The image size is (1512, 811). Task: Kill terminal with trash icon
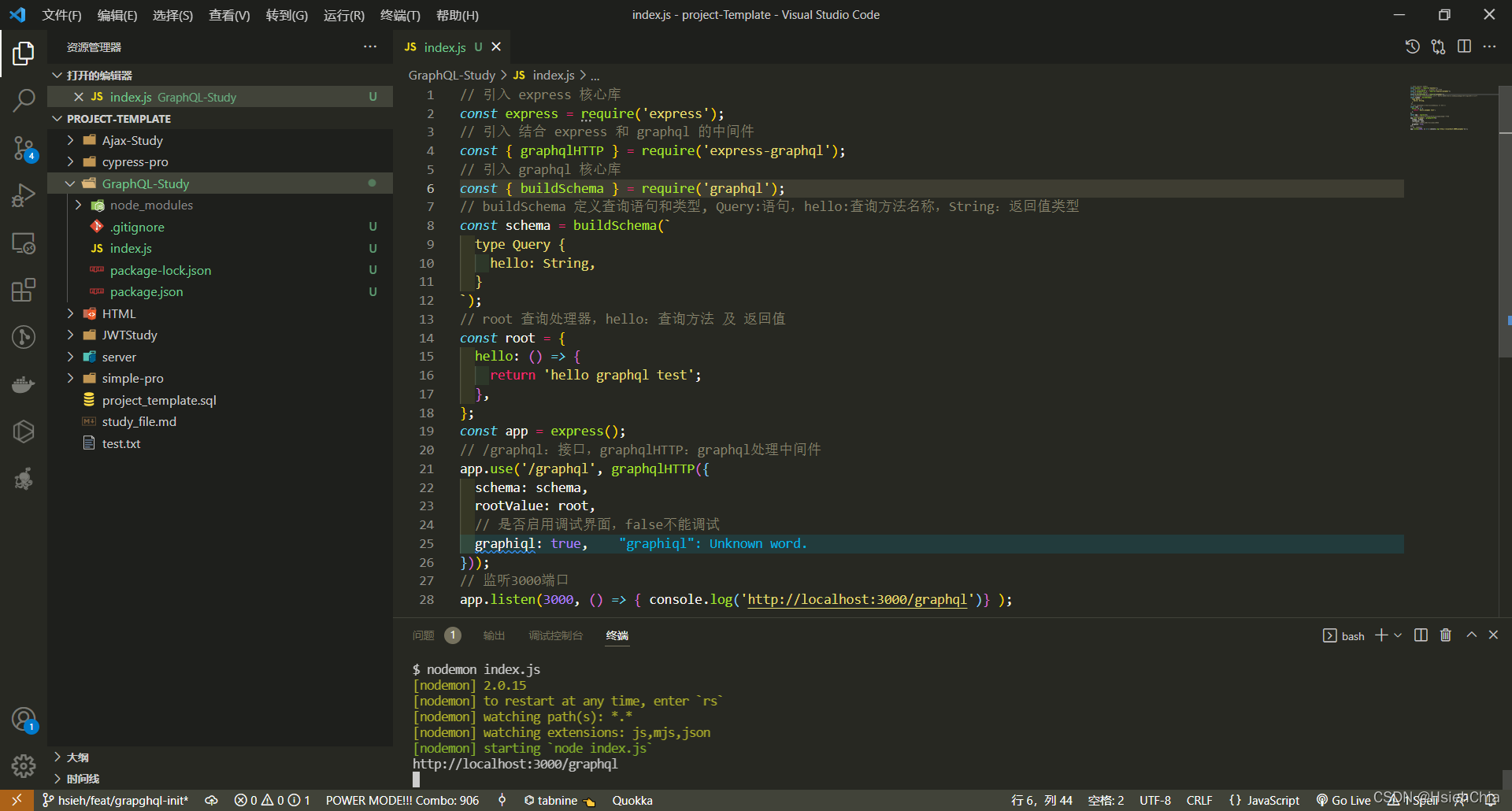1446,635
